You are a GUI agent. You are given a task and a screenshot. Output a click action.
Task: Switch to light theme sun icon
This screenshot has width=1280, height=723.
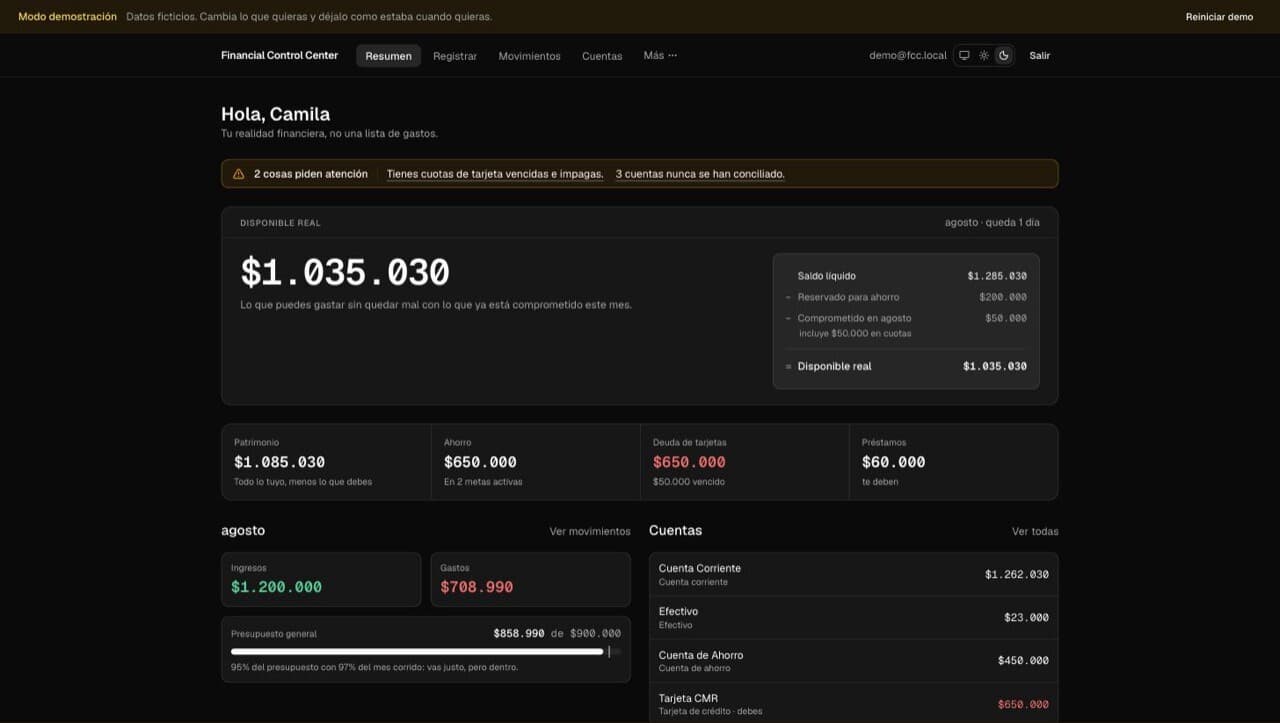(x=984, y=56)
